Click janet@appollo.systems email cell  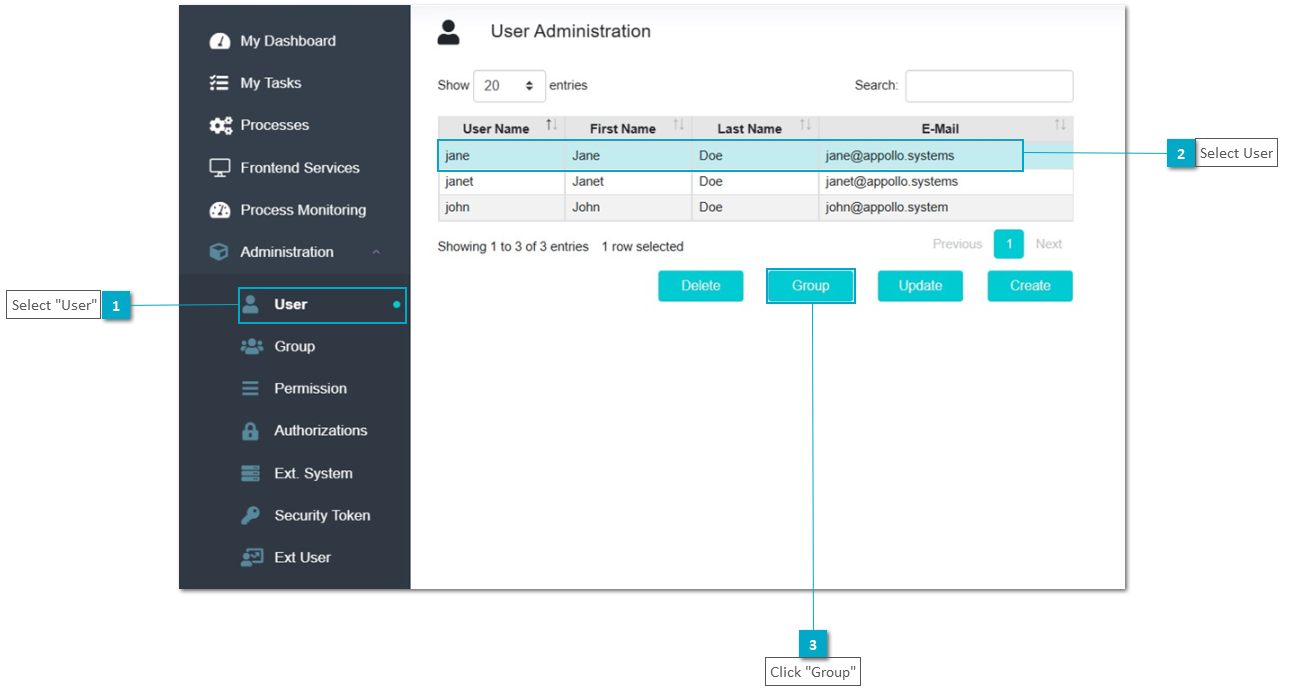coord(892,182)
